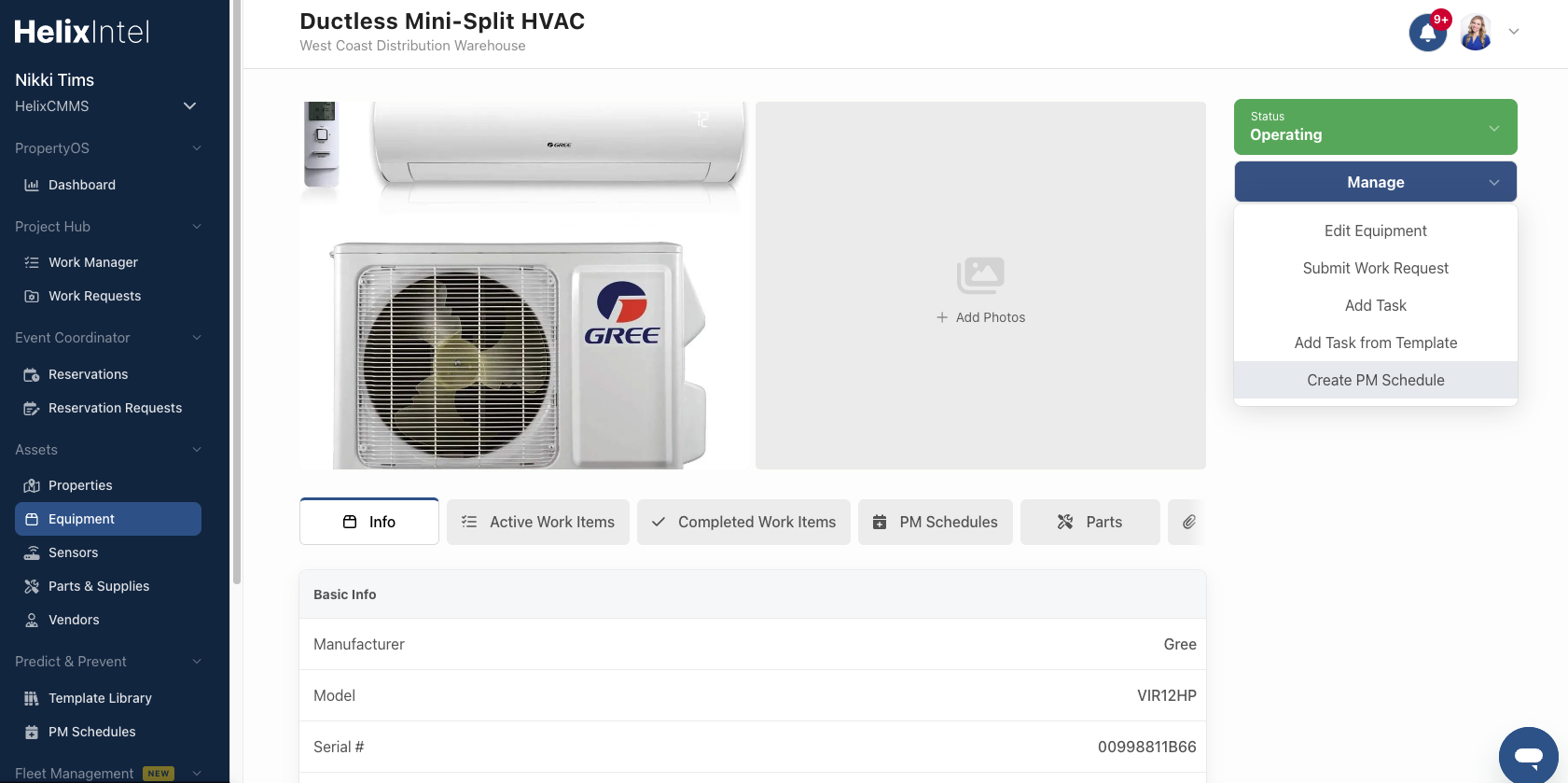Click the Reservations calendar icon
This screenshot has height=783, width=1568.
click(x=32, y=374)
